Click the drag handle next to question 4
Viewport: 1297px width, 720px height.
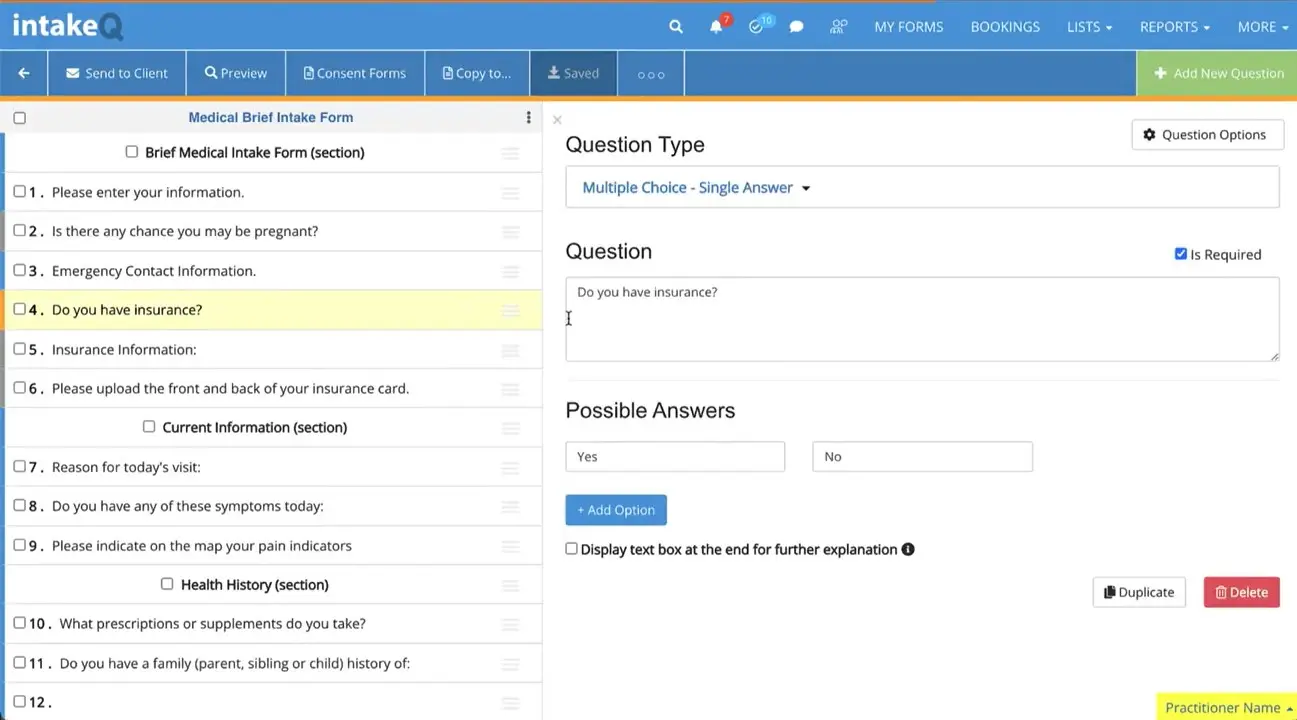tap(510, 310)
